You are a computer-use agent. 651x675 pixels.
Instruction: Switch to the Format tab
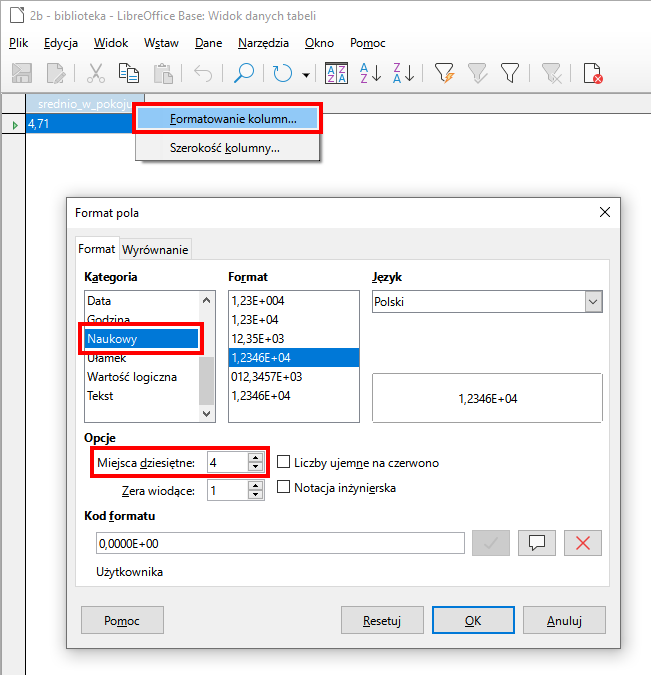tap(97, 249)
